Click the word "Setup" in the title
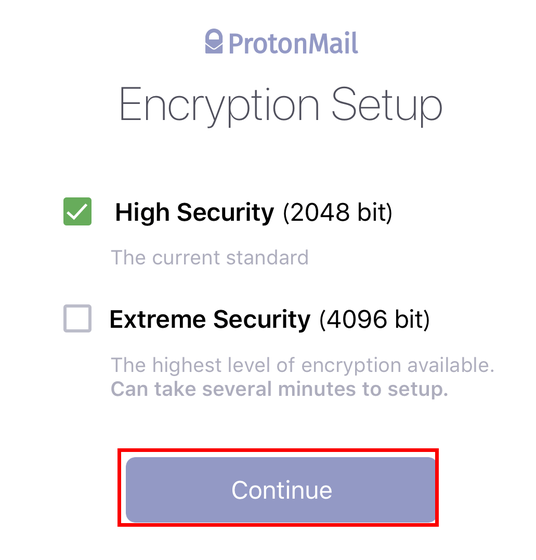This screenshot has height=560, width=536. tap(387, 105)
